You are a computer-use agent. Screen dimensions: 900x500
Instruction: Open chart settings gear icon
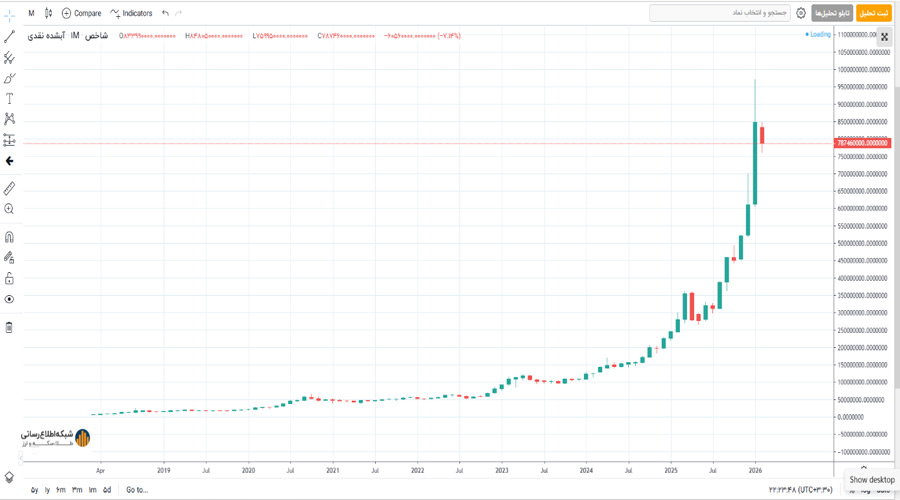point(801,13)
